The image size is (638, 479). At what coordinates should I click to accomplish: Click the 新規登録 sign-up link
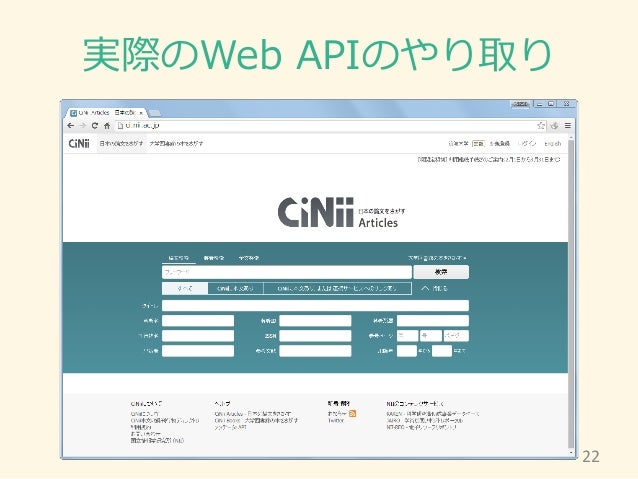point(499,144)
